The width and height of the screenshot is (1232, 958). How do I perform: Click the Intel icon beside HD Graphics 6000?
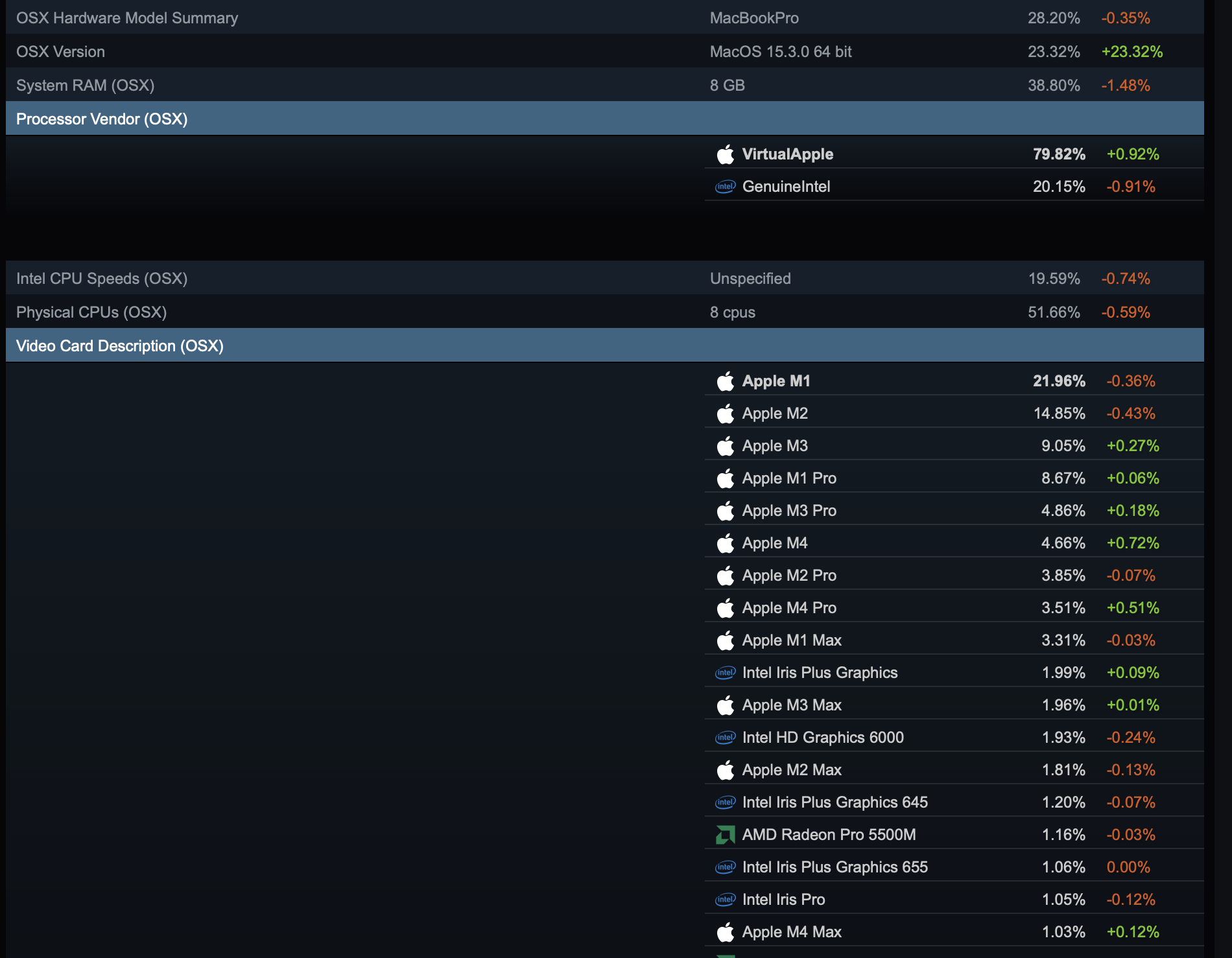(x=726, y=738)
